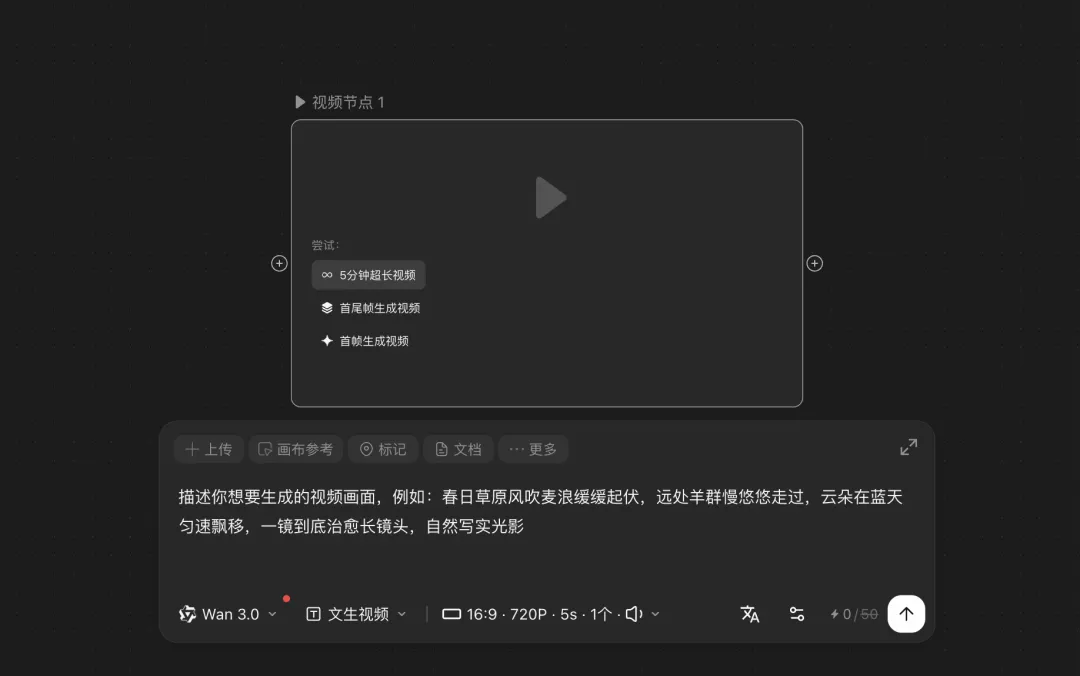Expand the prompt editor to full size
The image size is (1080, 676).
click(x=908, y=447)
